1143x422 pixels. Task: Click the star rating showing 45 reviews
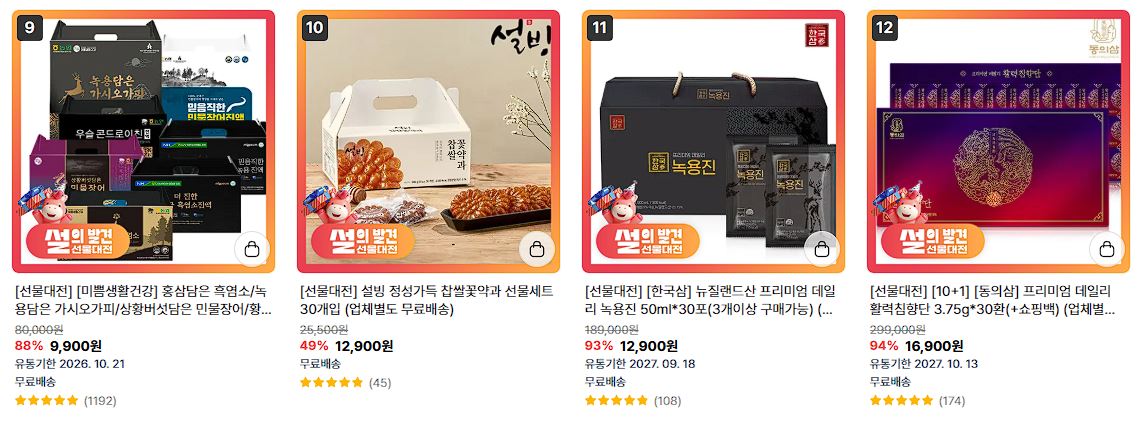click(332, 382)
